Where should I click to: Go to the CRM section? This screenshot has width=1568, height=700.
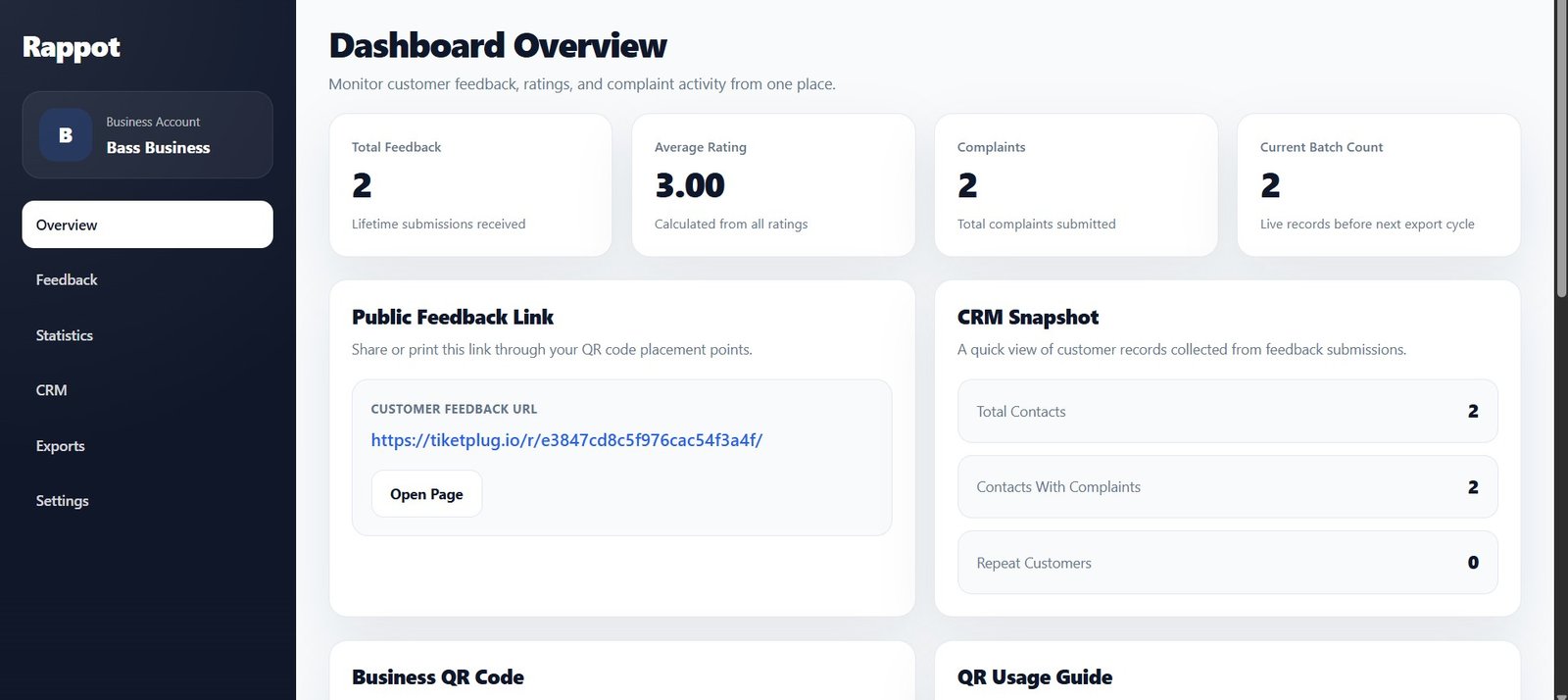coord(51,389)
